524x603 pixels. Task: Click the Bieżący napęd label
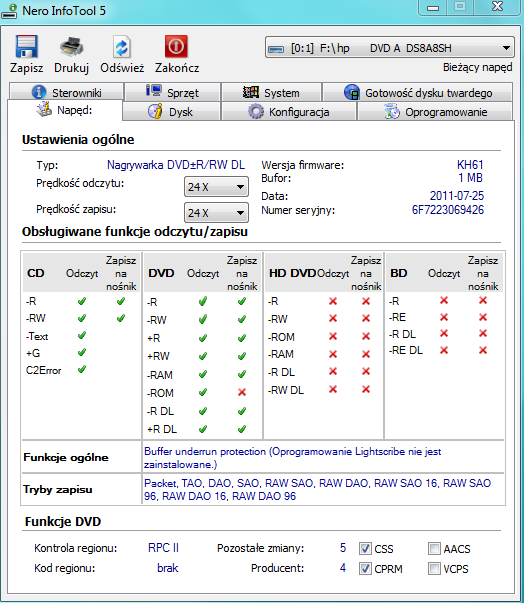(x=477, y=67)
